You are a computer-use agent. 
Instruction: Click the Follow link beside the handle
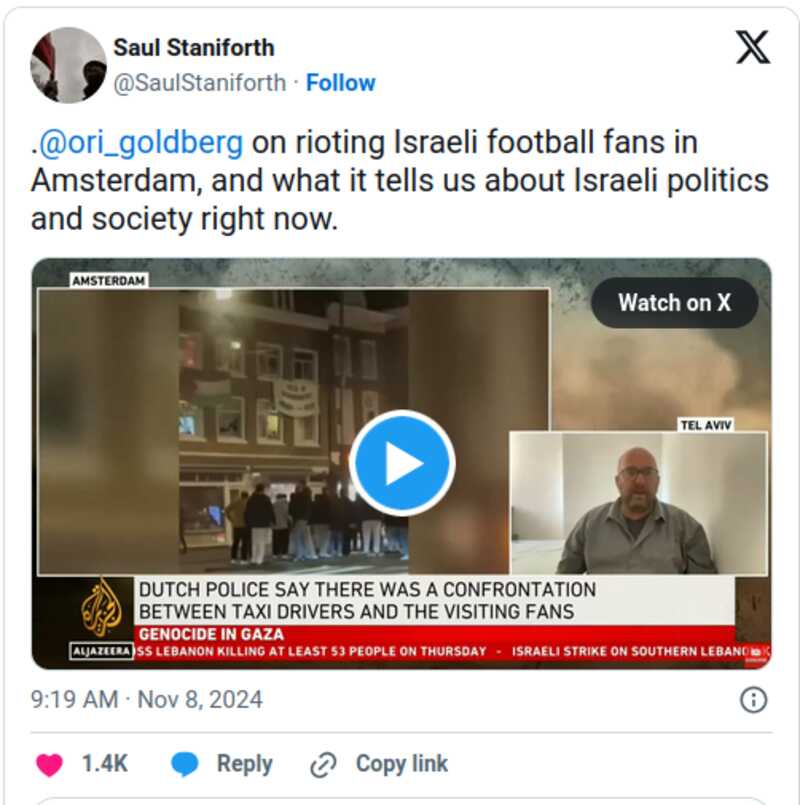point(340,83)
